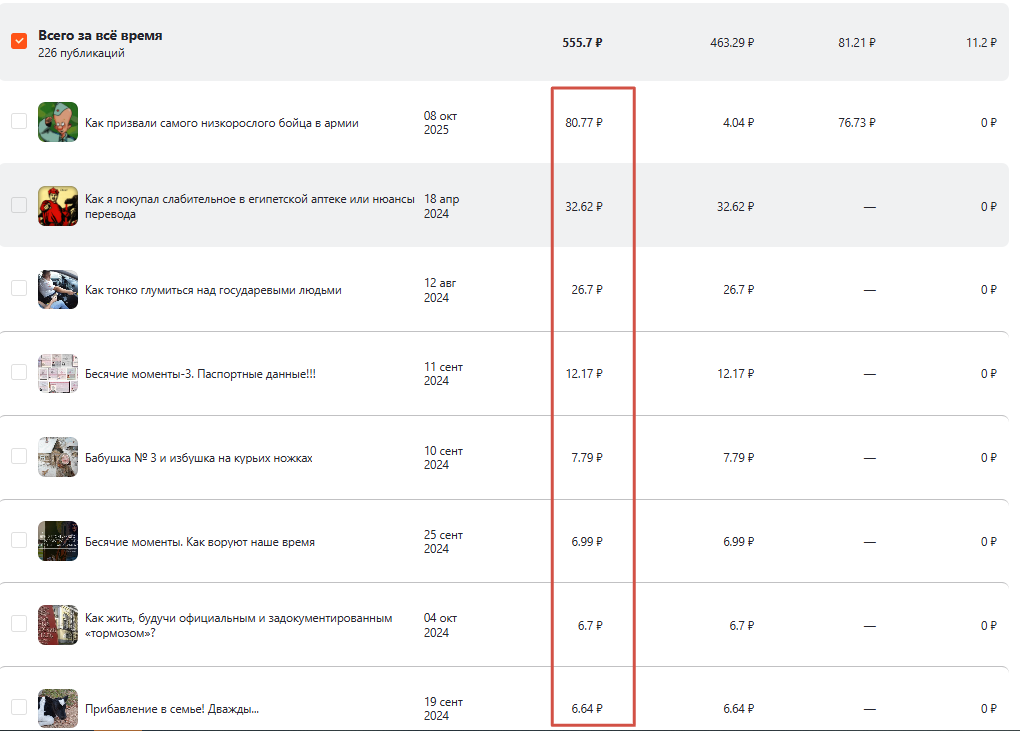Select checkbox for "Как призвали самого низкорослого бойца" row
Screen dimensions: 1020x731
point(19,121)
